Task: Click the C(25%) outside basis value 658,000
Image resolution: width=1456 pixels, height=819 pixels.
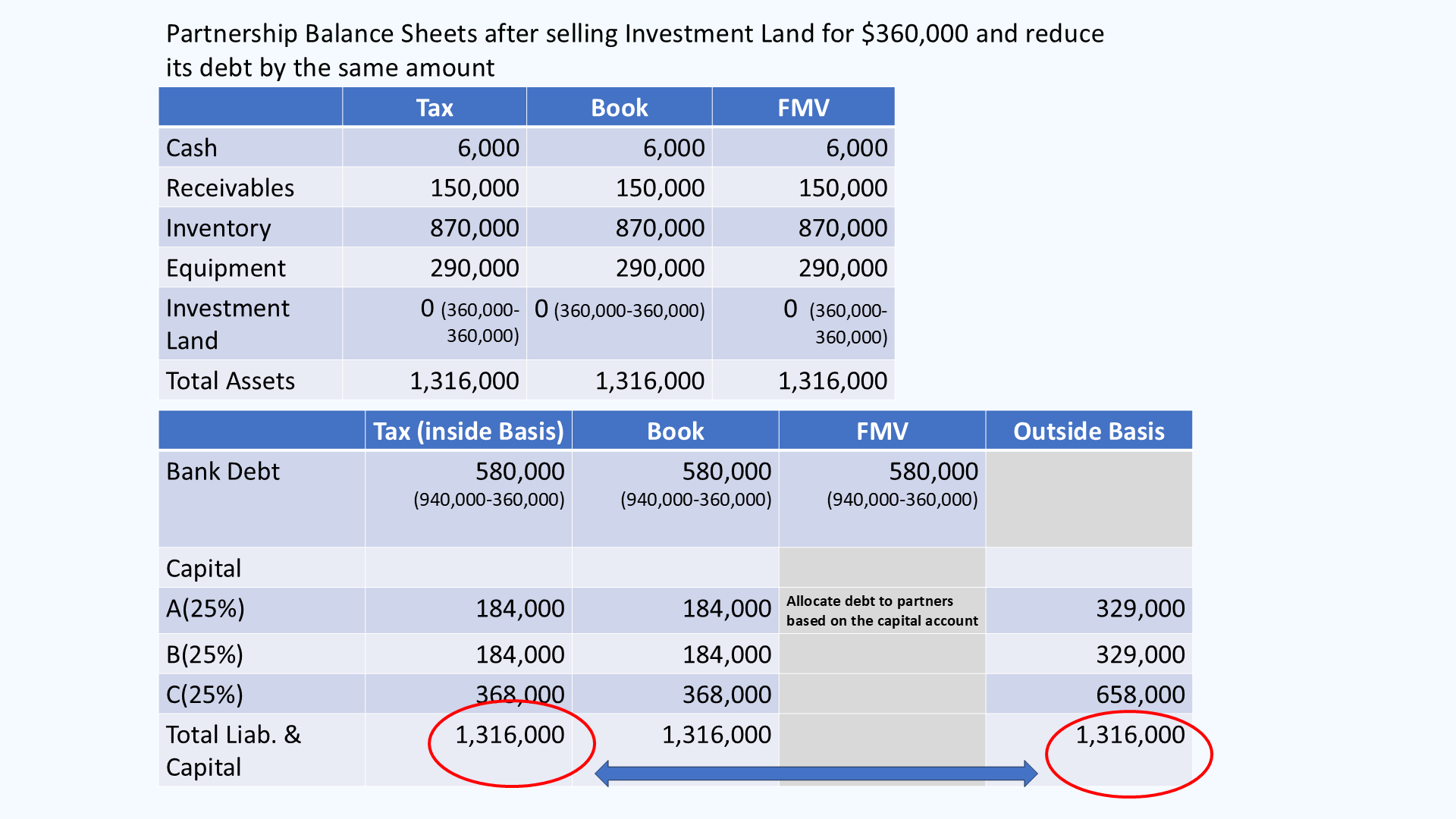Action: tap(1140, 695)
